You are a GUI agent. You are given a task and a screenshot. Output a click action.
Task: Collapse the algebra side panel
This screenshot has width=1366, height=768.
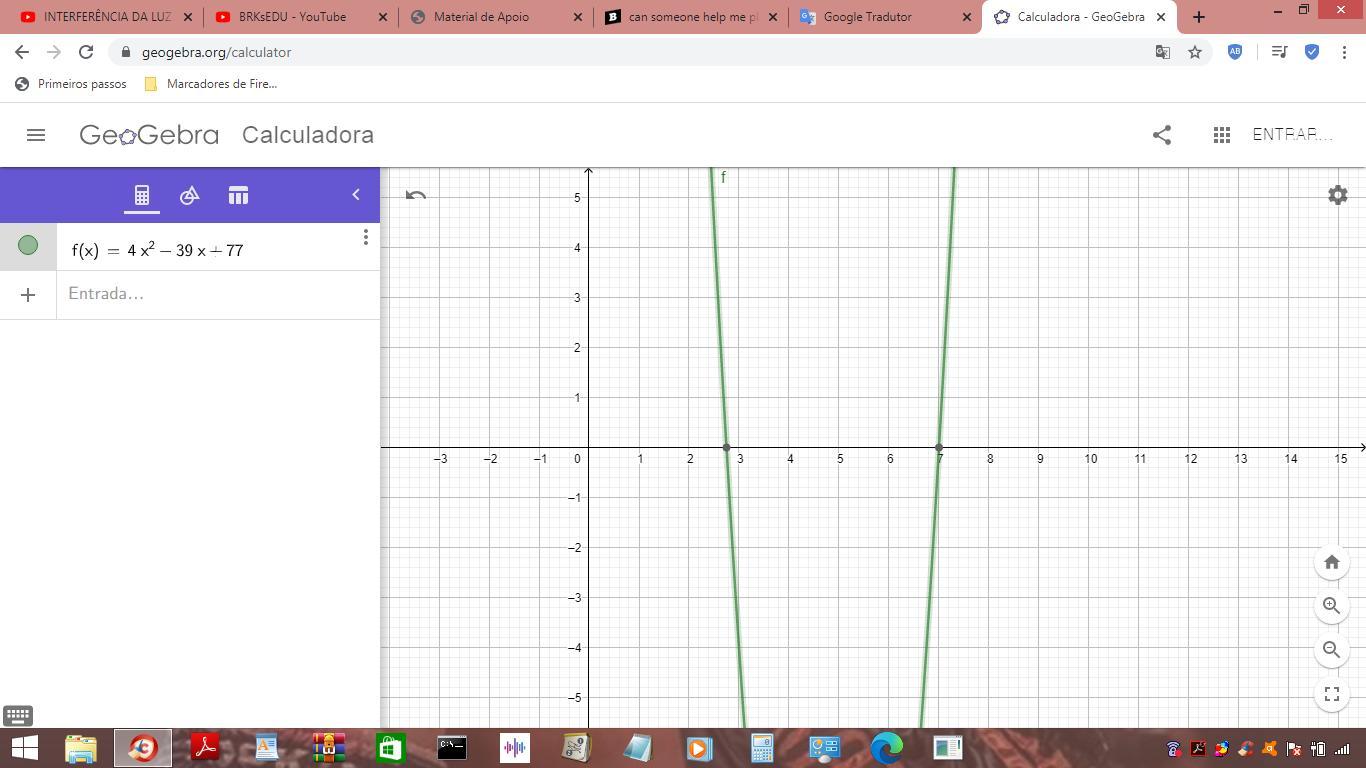pyautogui.click(x=355, y=195)
